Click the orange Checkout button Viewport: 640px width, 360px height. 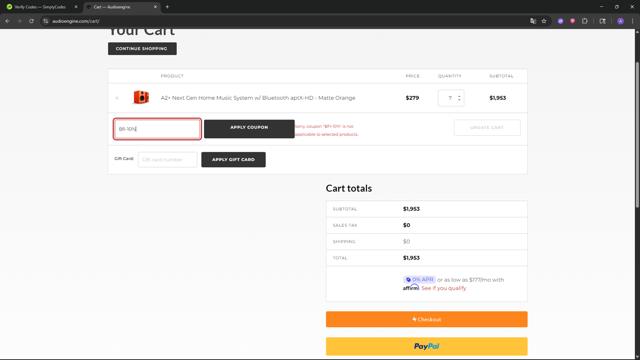427,319
